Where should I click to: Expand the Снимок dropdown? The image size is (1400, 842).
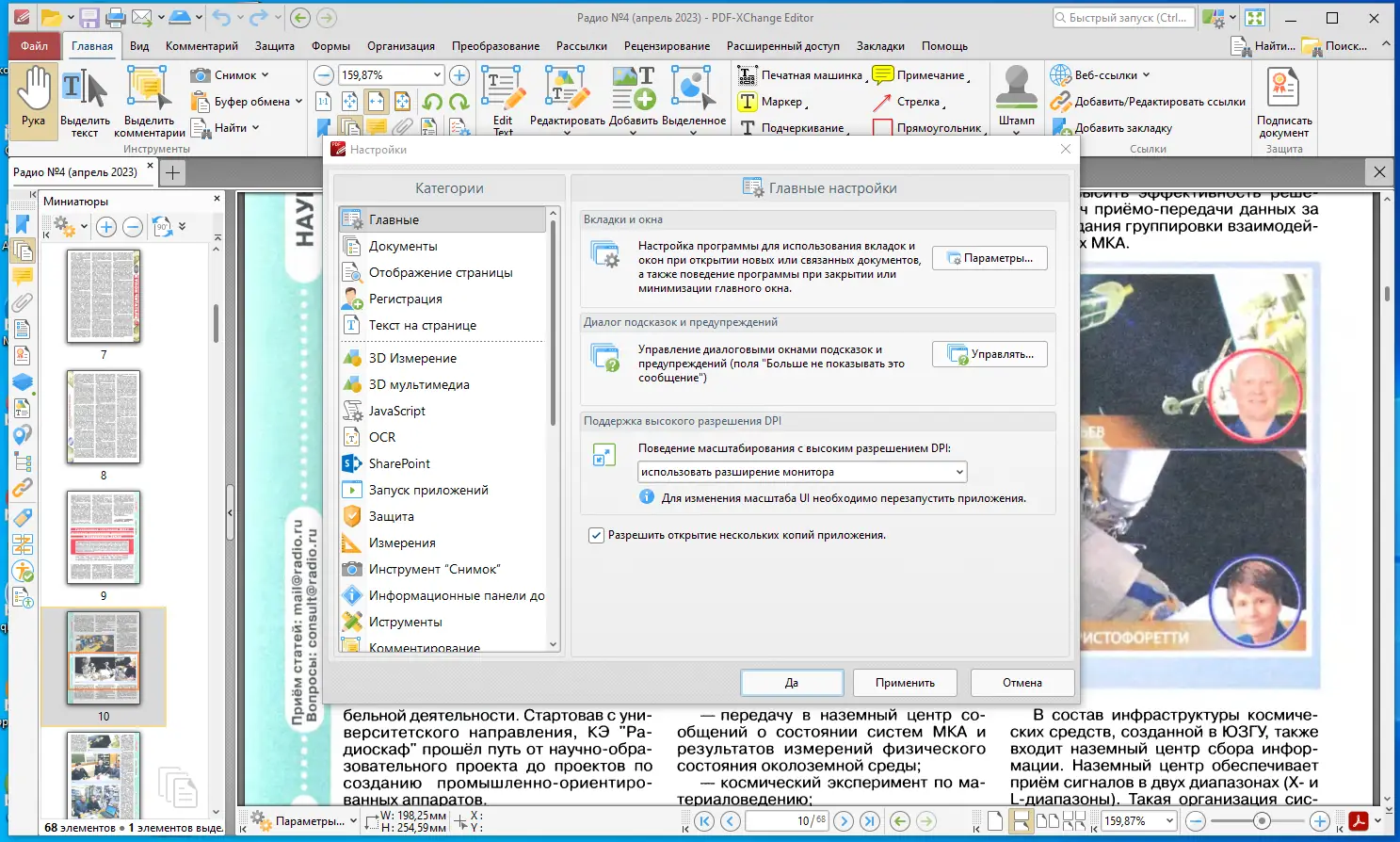[x=265, y=75]
